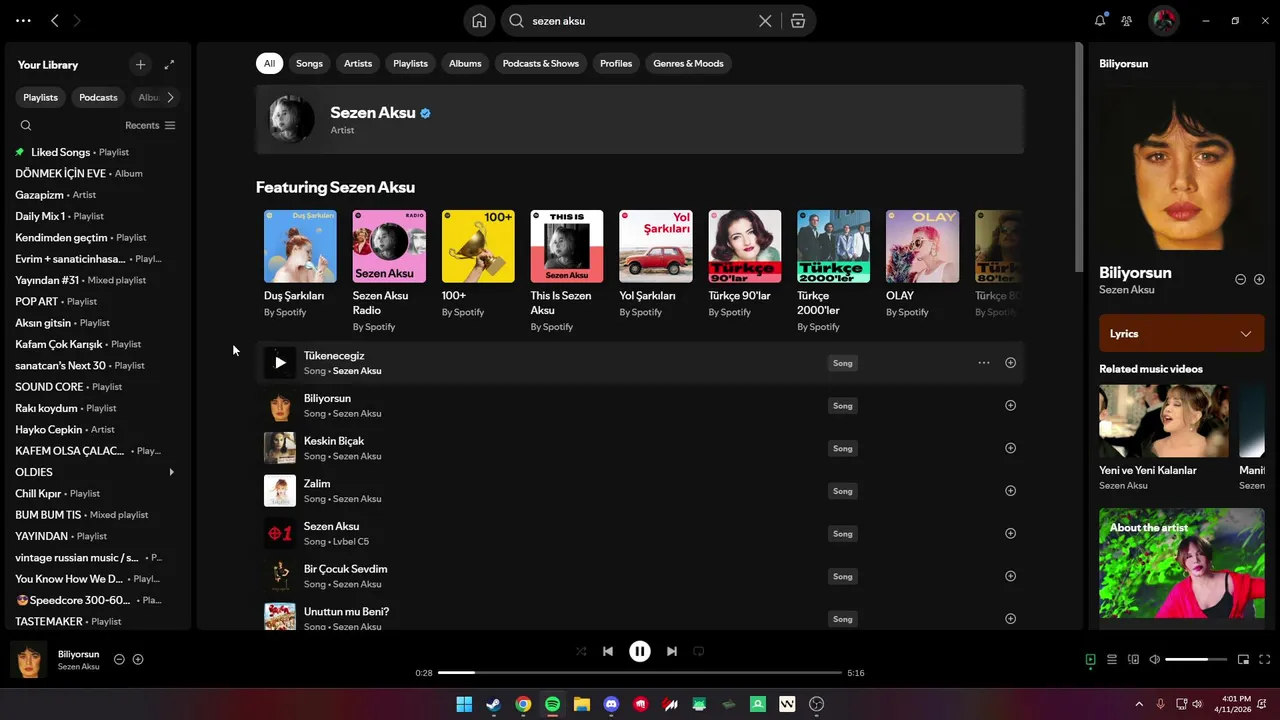
Task: Go back to previous page
Action: point(54,20)
